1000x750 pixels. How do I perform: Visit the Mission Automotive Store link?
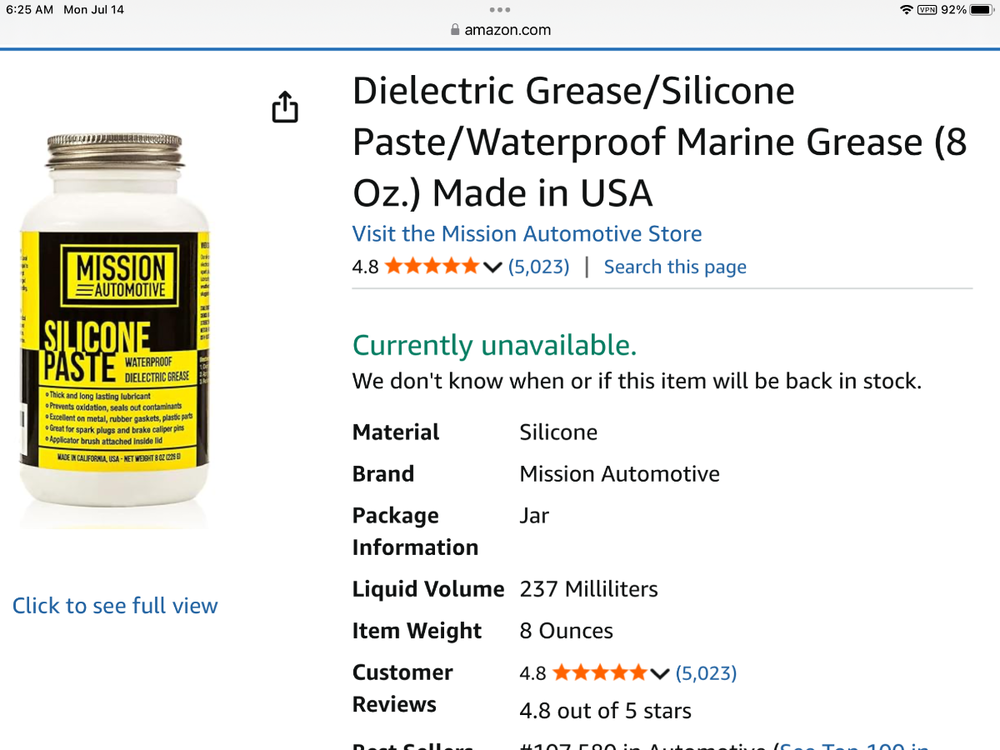point(527,233)
